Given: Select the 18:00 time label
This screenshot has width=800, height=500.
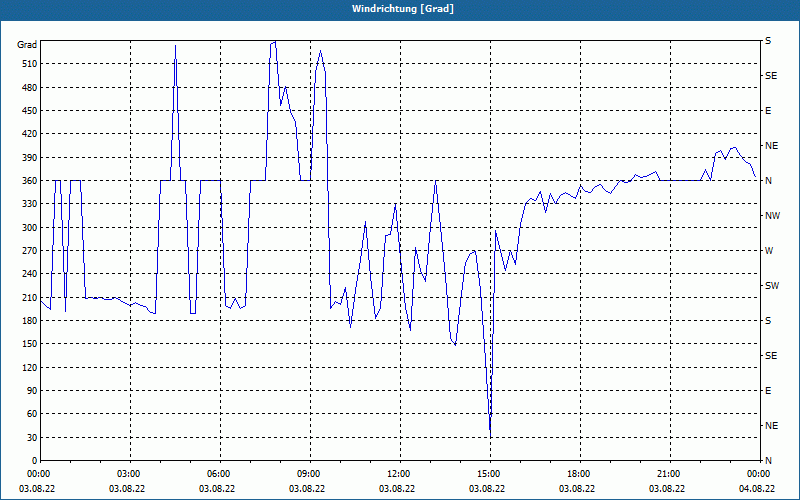Looking at the screenshot, I should pyautogui.click(x=577, y=474).
